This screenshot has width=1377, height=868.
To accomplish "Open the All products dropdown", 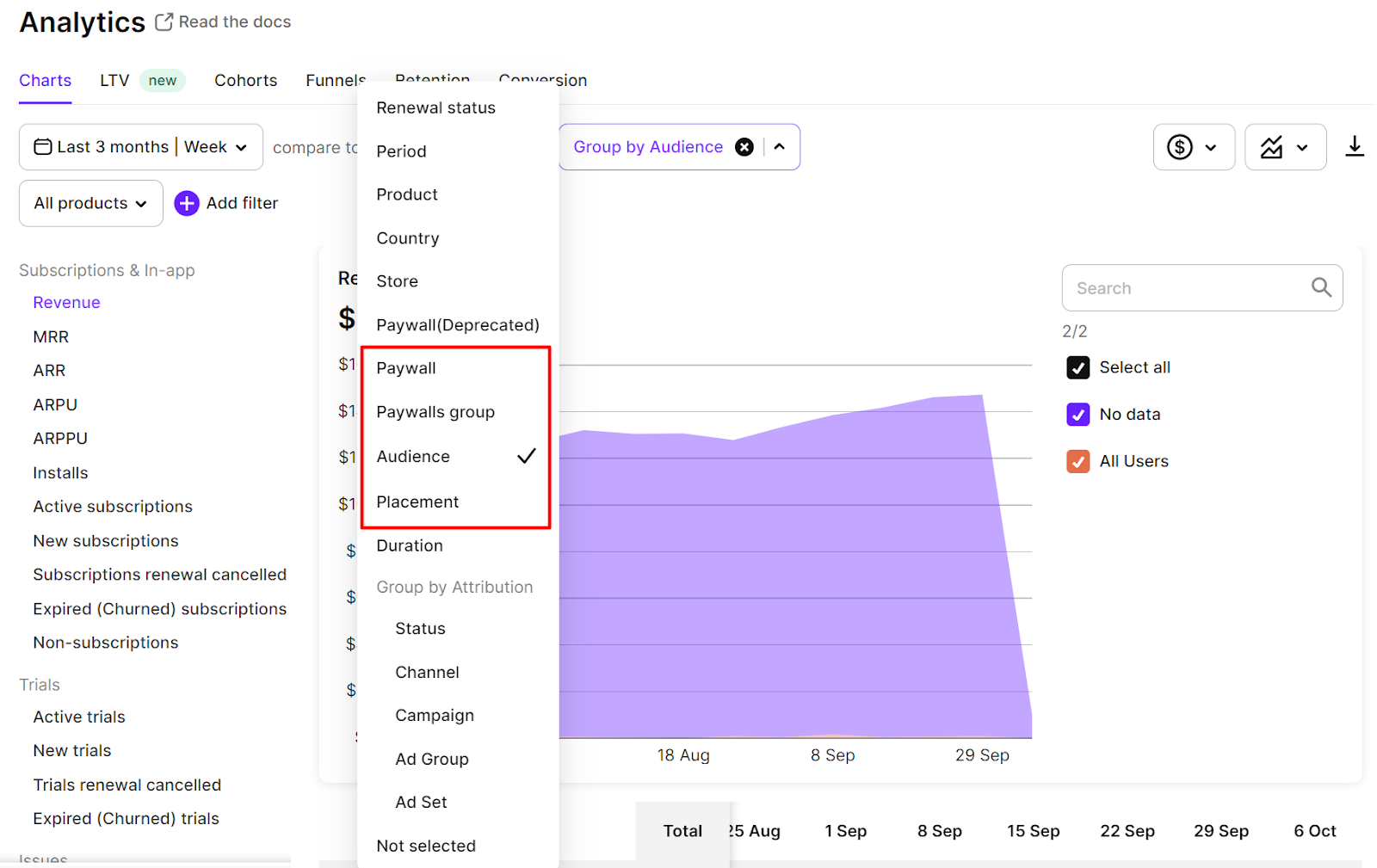I will tap(91, 203).
